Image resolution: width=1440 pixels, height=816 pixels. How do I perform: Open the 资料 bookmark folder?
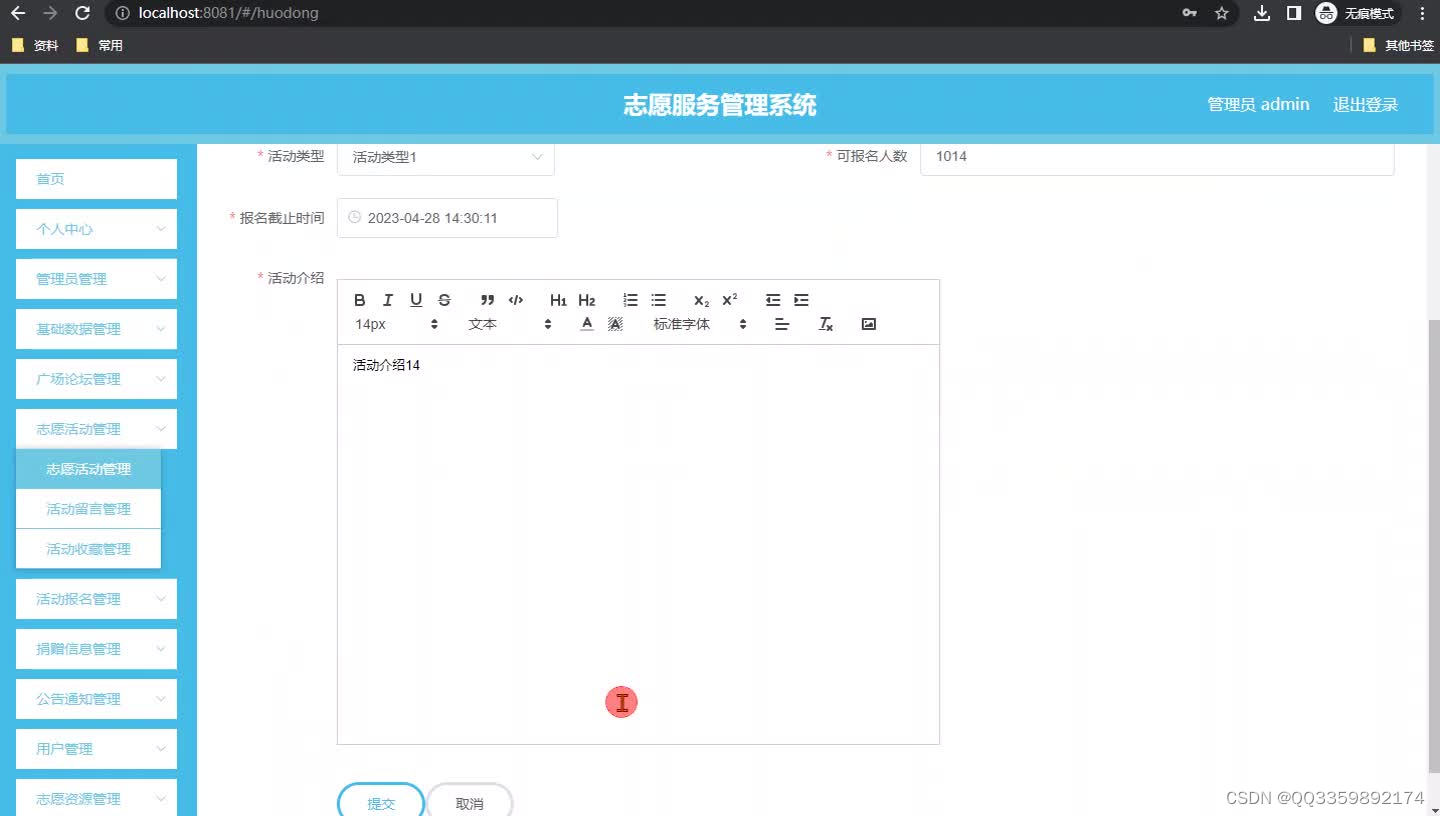coord(35,45)
